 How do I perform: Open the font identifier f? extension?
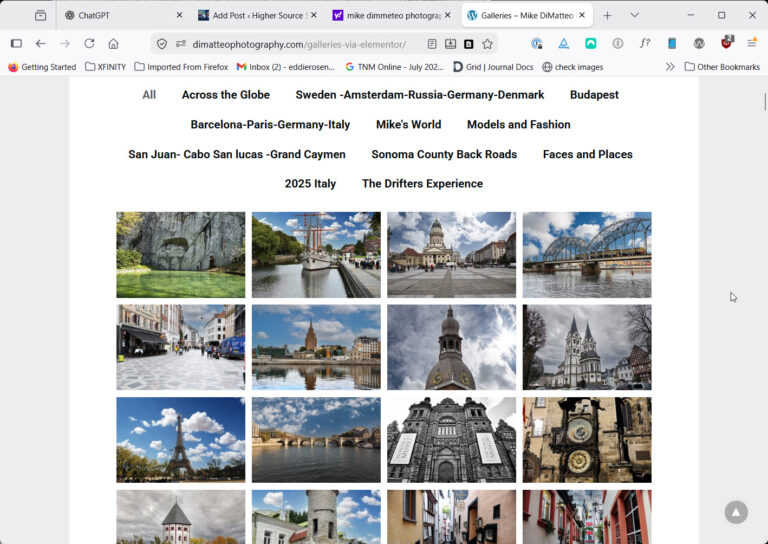[645, 44]
